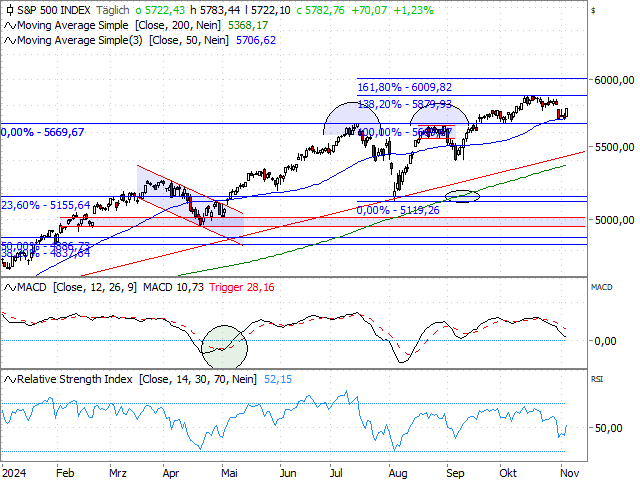Click the line icon beside Moving Average Simple(3)
640x480 pixels.
pyautogui.click(x=10, y=41)
